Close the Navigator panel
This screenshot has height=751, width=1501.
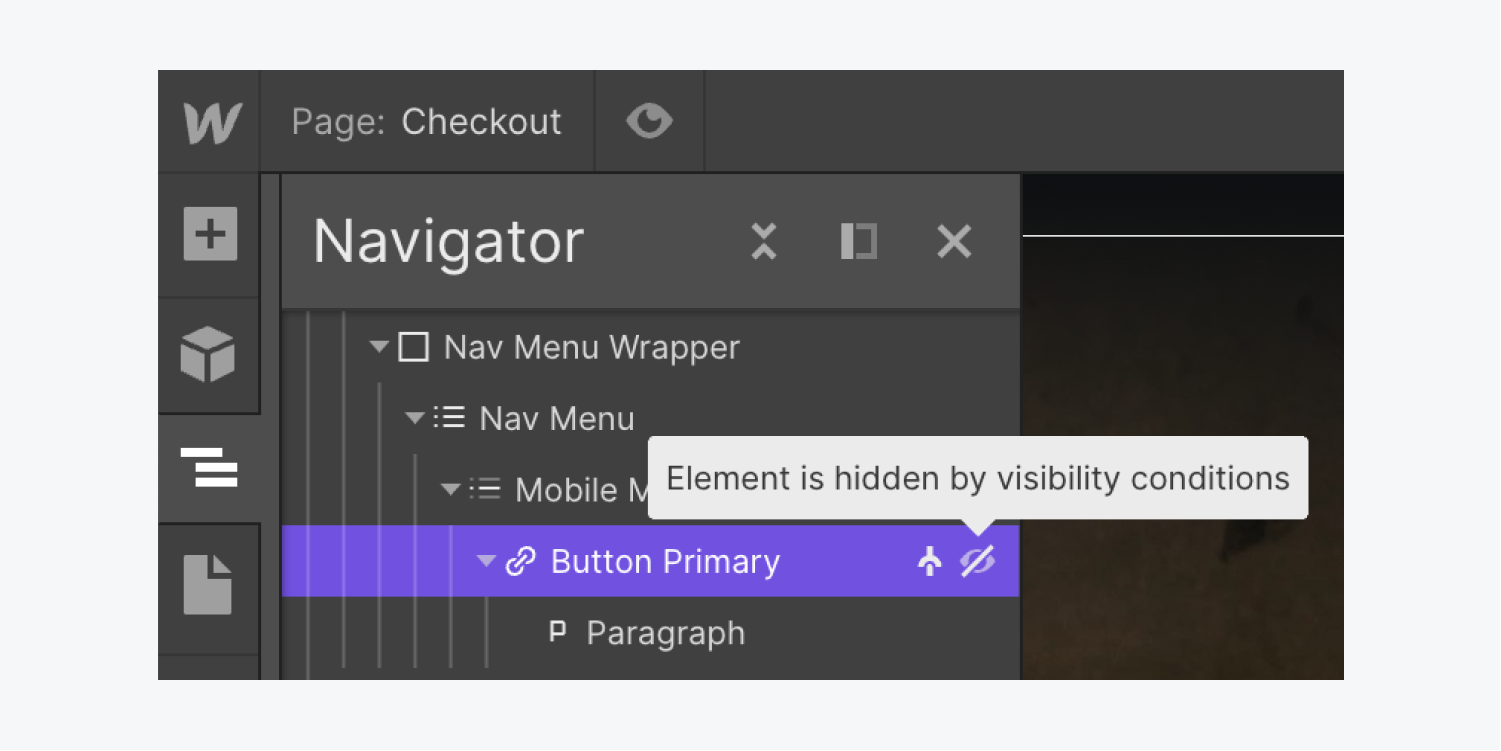point(954,241)
